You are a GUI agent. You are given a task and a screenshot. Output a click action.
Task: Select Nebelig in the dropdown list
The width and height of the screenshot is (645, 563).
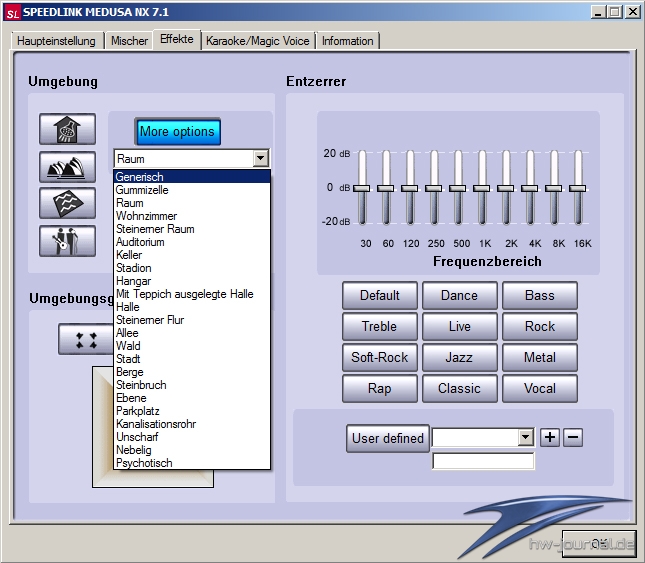tap(192, 450)
